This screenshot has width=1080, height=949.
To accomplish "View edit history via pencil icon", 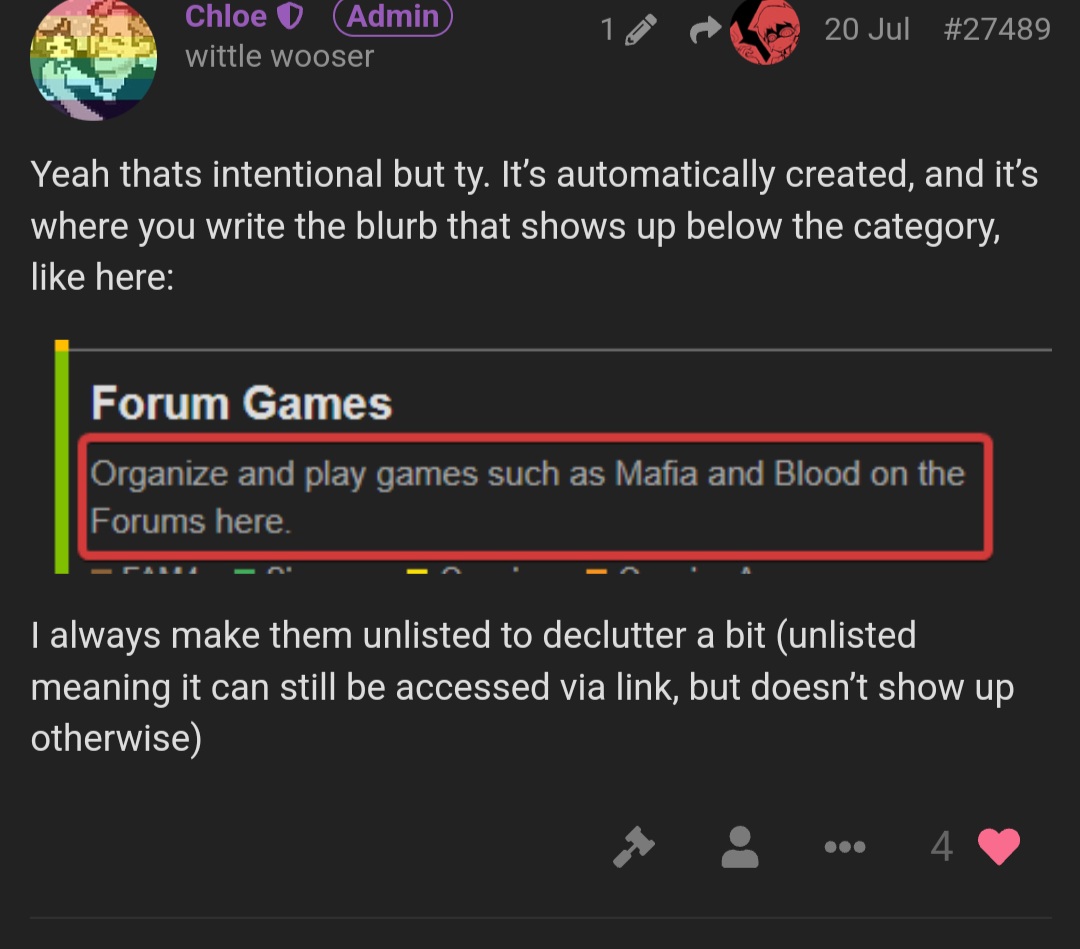I will click(641, 30).
